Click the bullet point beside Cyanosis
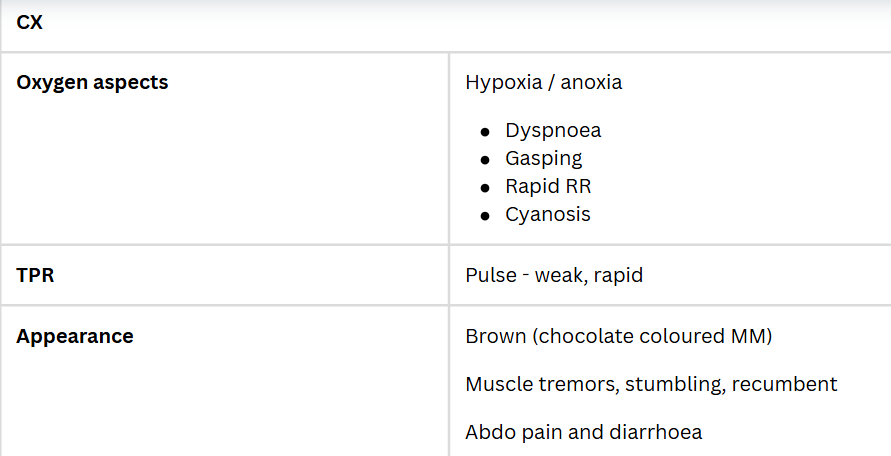Viewport: 891px width, 456px height. 485,215
